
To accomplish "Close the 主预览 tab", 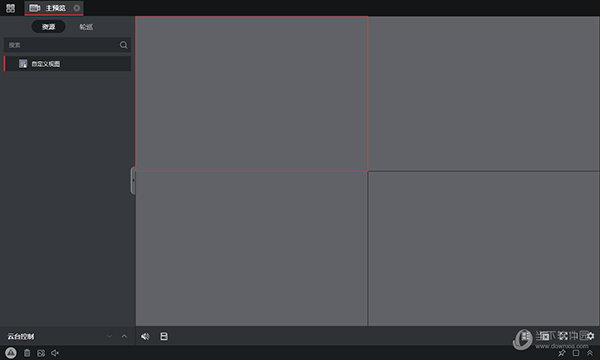I will pos(77,8).
